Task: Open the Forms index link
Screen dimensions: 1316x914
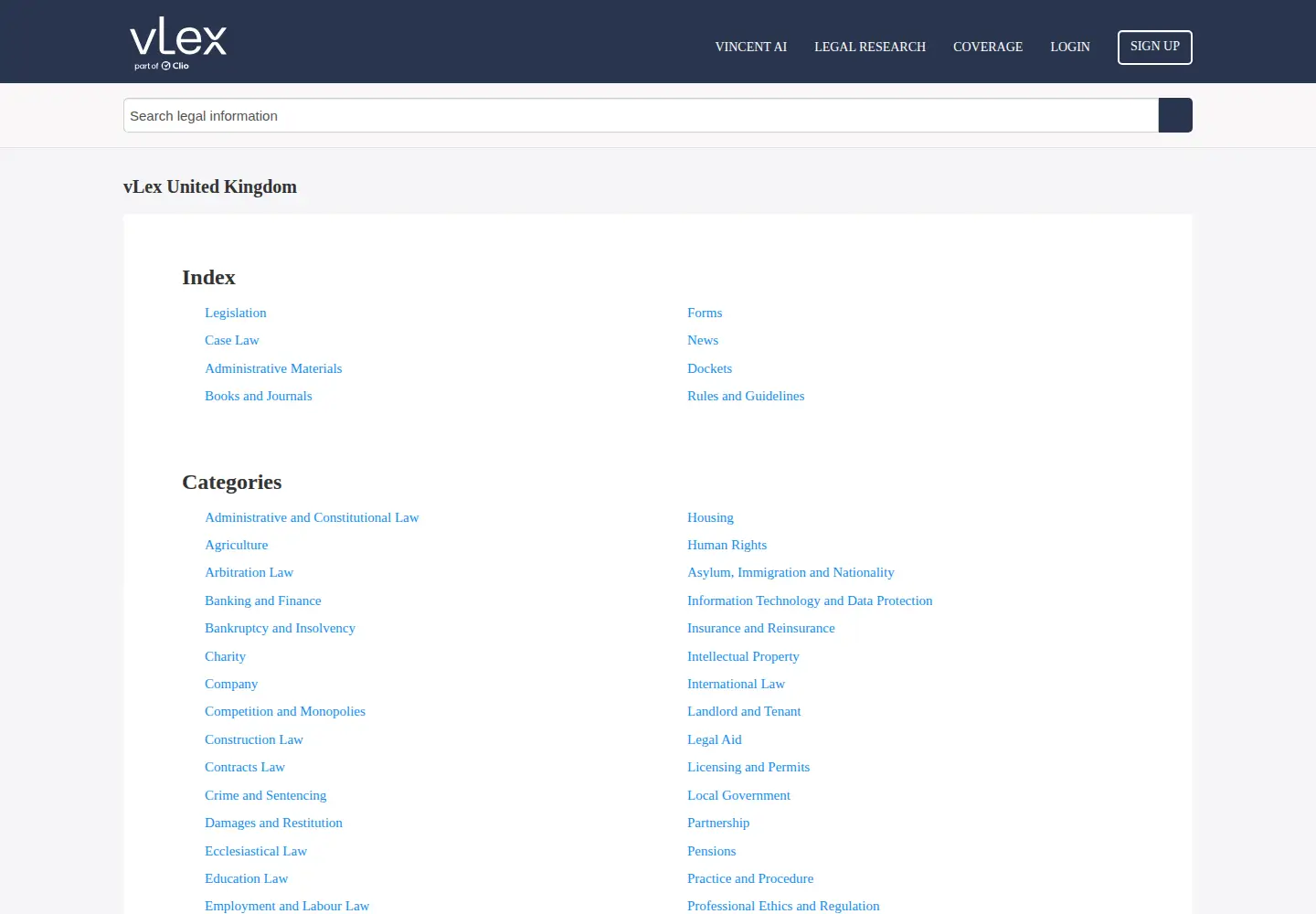Action: tap(705, 313)
